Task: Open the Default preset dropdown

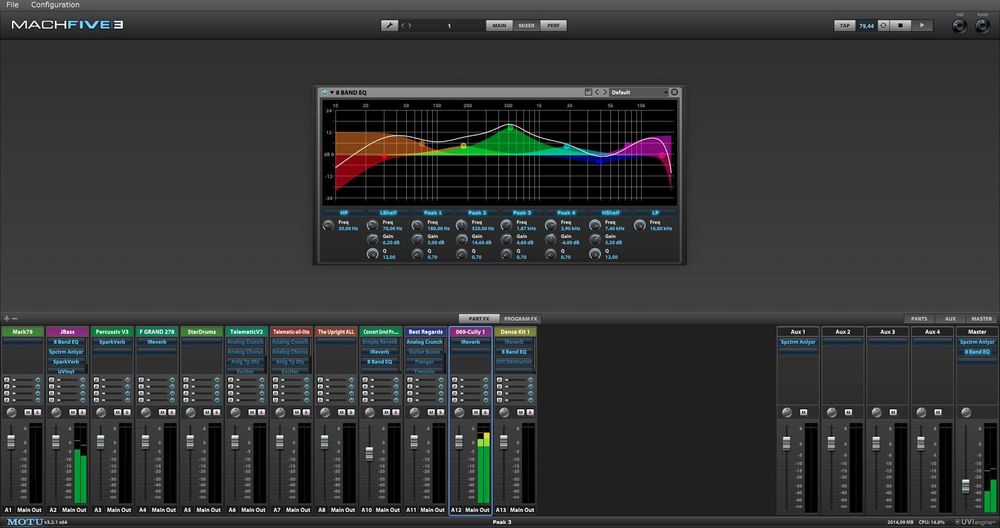Action: 639,92
